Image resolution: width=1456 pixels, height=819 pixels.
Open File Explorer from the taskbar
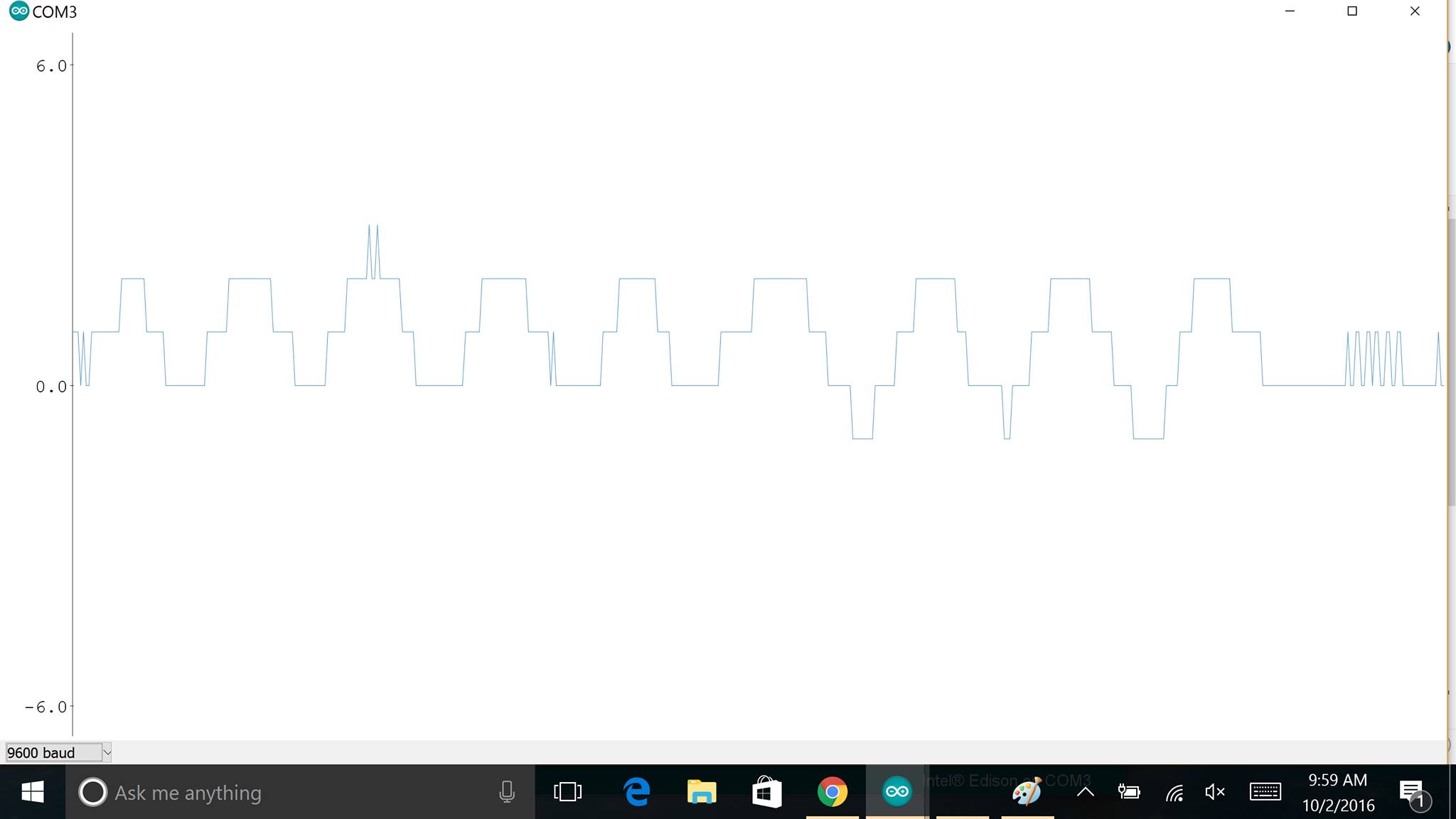(x=701, y=792)
